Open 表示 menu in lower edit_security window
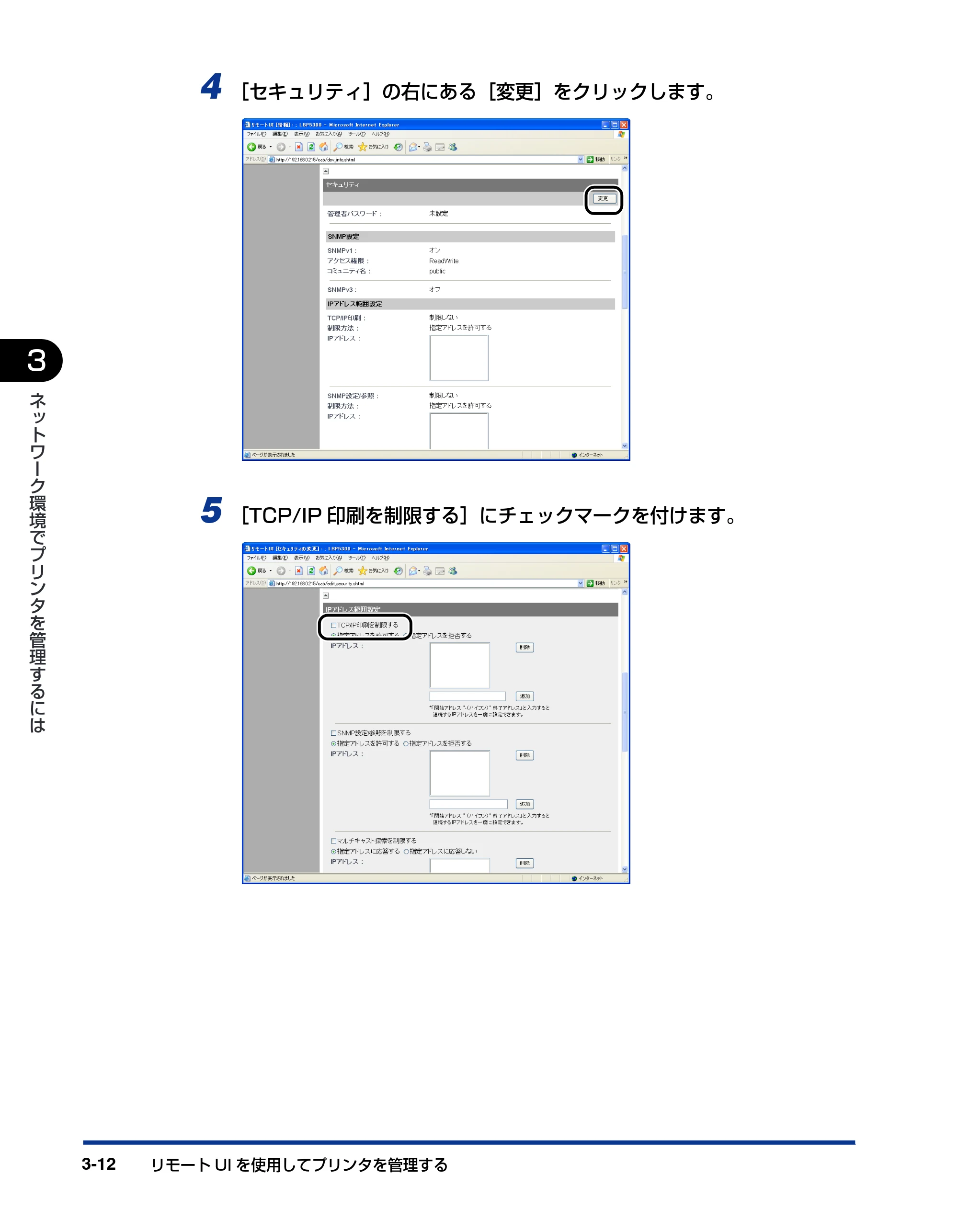The height and width of the screenshot is (1232, 958). pyautogui.click(x=301, y=558)
